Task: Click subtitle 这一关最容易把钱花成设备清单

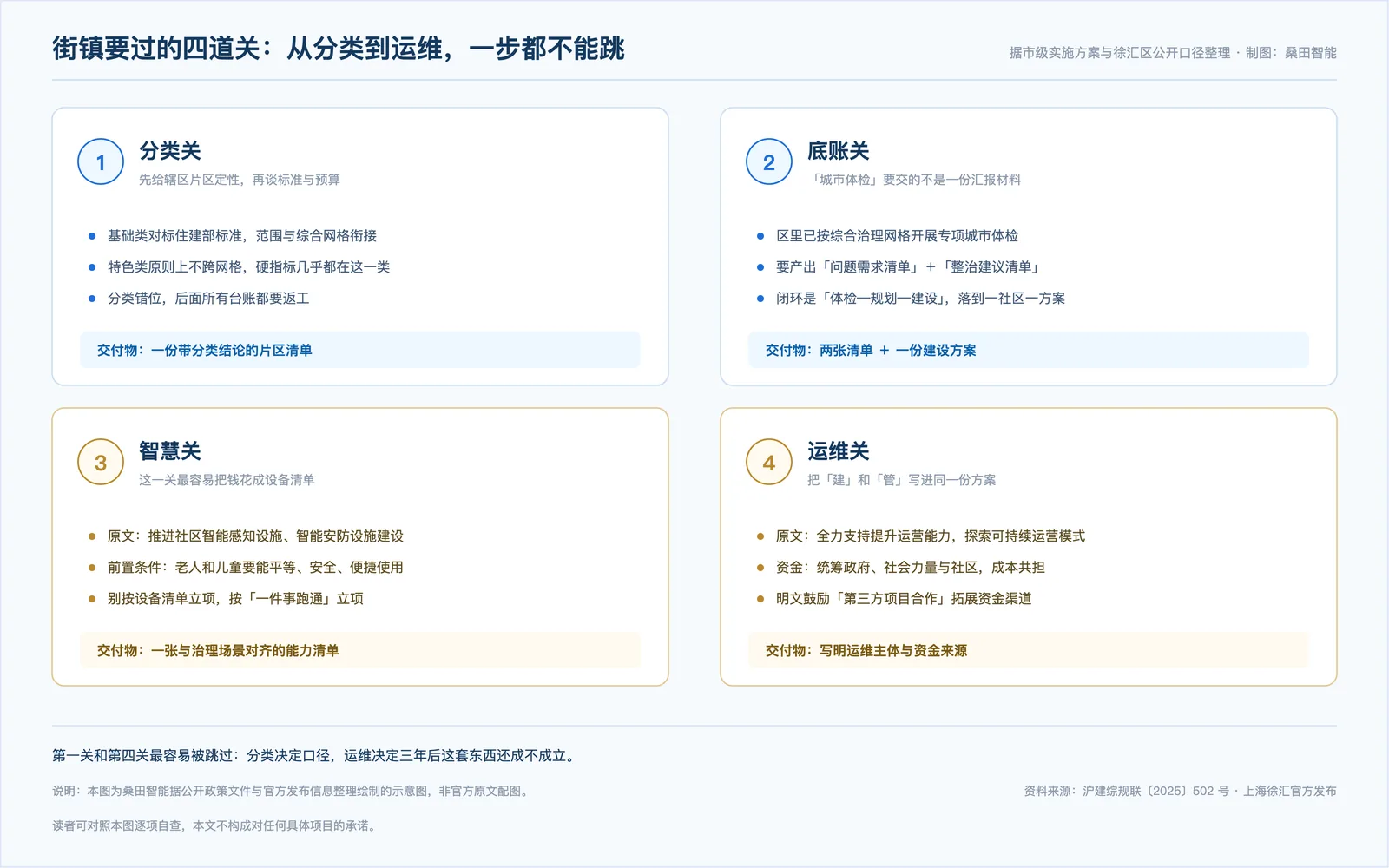Action: pos(227,480)
